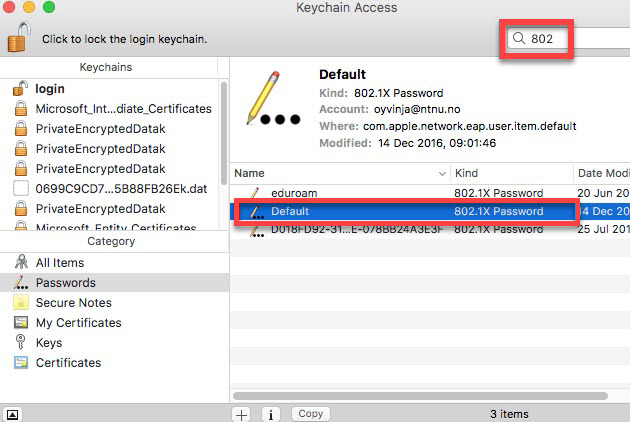Click the plus button to add item
The image size is (630, 422).
pyautogui.click(x=241, y=414)
